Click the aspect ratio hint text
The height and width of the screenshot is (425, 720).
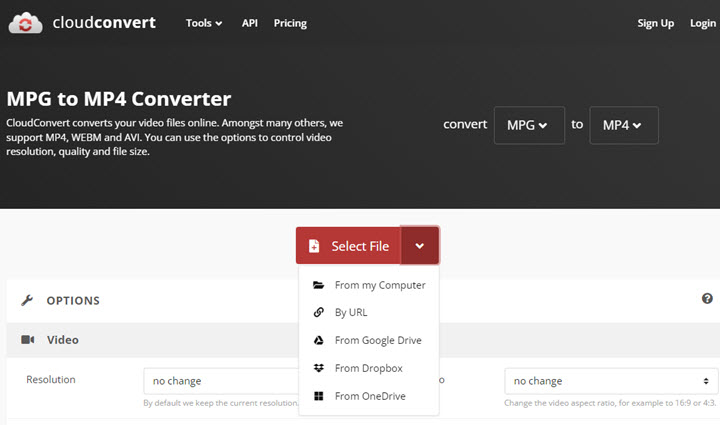[x=610, y=403]
